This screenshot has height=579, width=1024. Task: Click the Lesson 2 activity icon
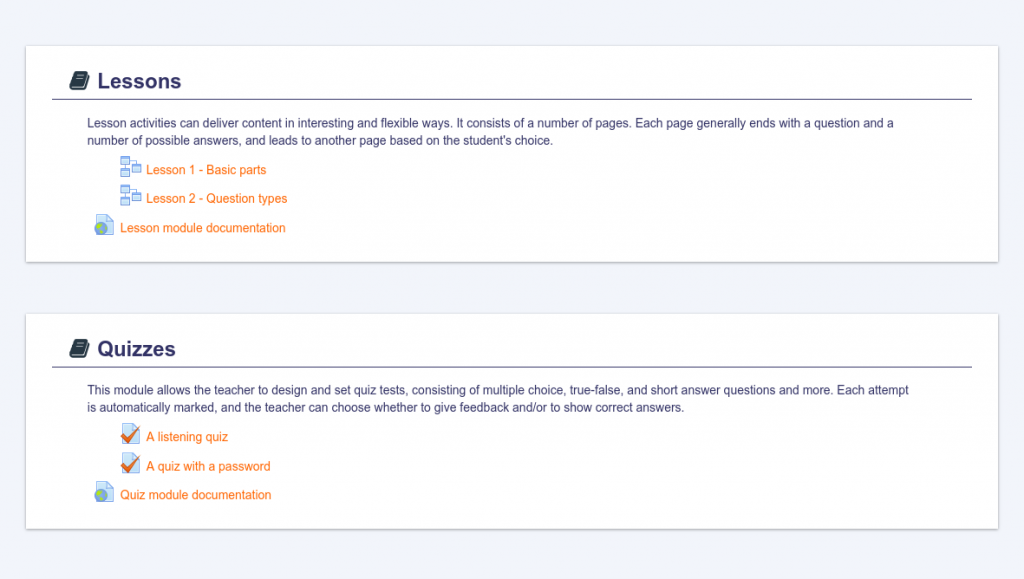click(130, 196)
